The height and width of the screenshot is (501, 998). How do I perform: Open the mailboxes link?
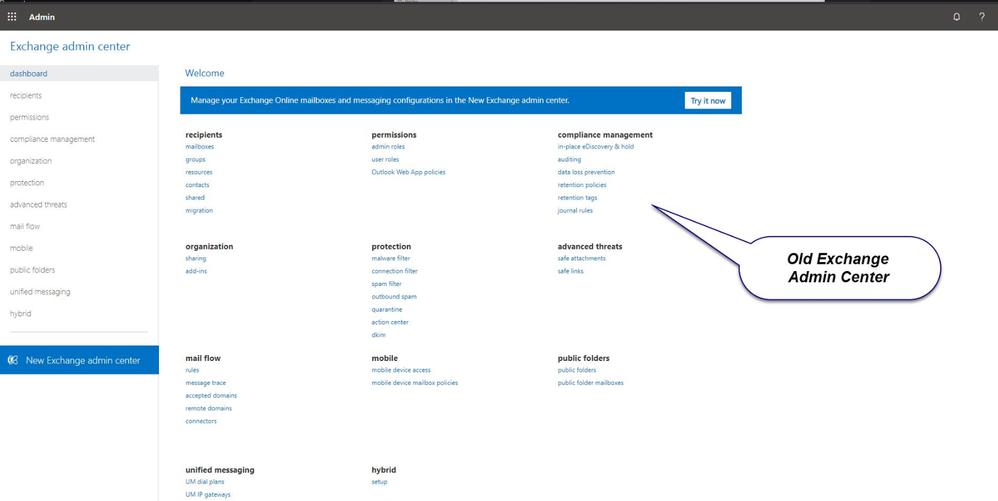pos(200,146)
